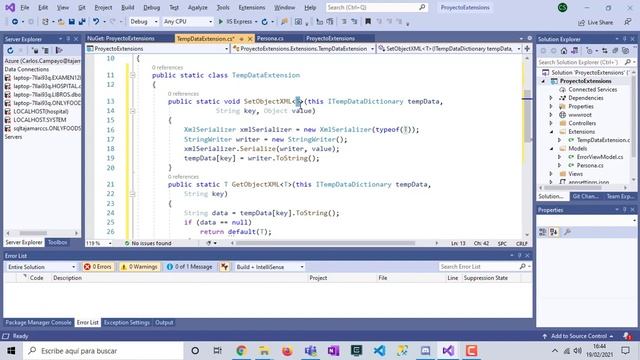Click the Connect to Server icon in Server Explorer
Screen dimensions: 640x360
pyautogui.click(x=46, y=50)
